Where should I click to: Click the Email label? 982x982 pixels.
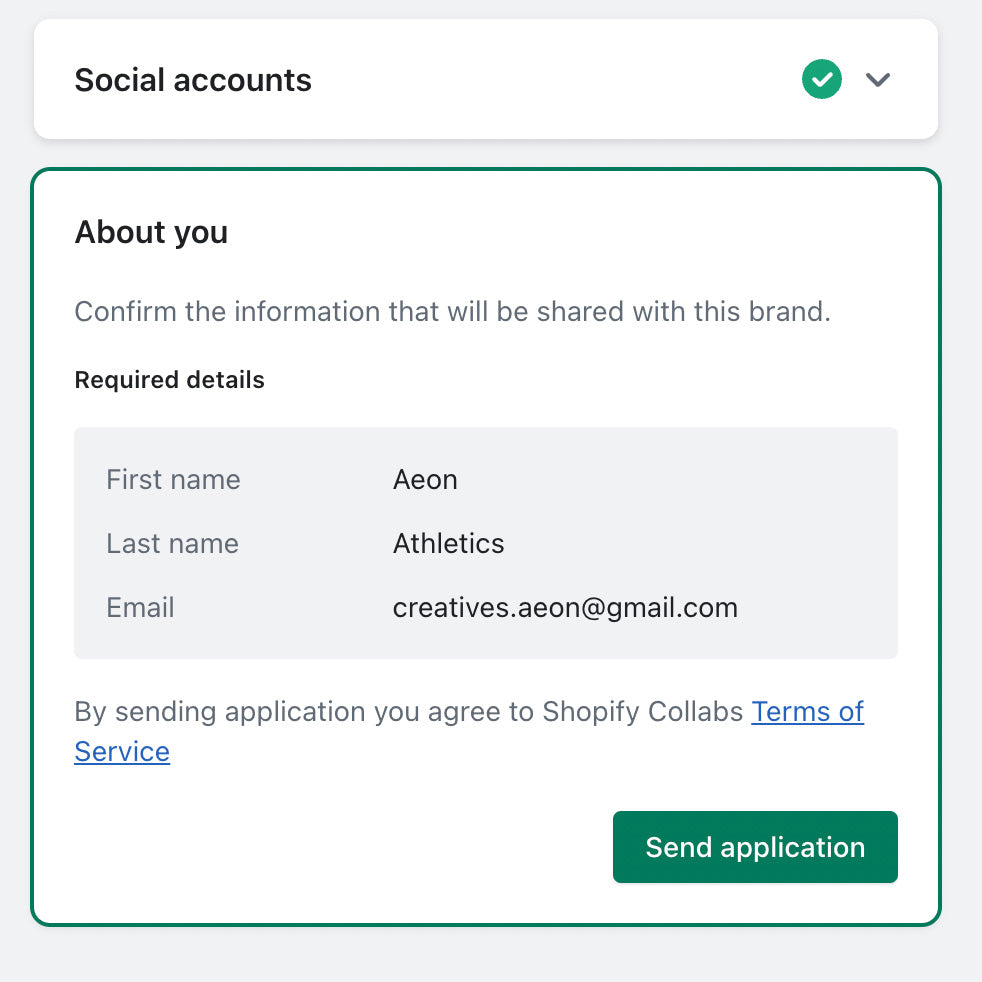[x=140, y=608]
